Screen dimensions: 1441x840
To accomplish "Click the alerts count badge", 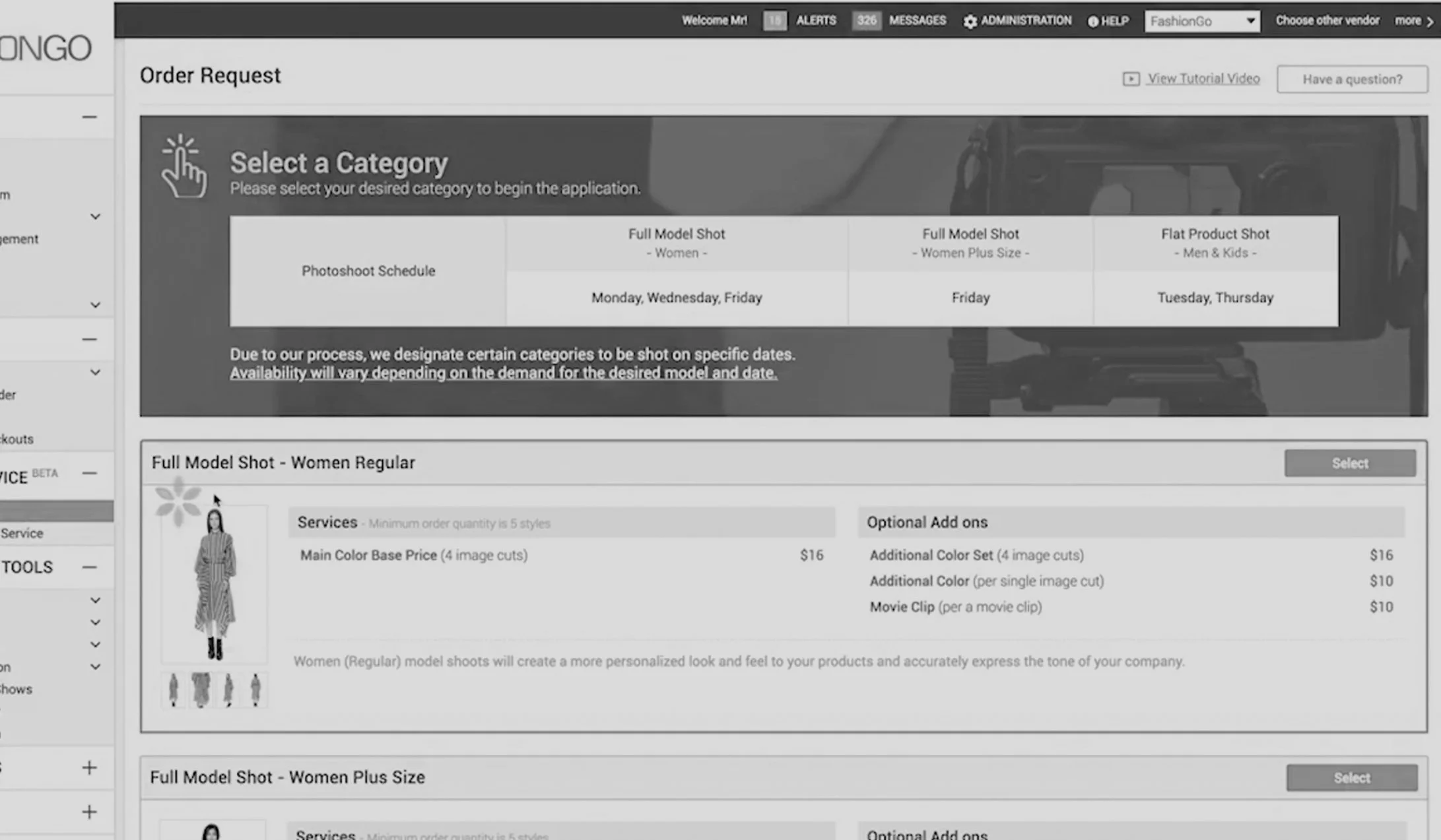I will (774, 20).
